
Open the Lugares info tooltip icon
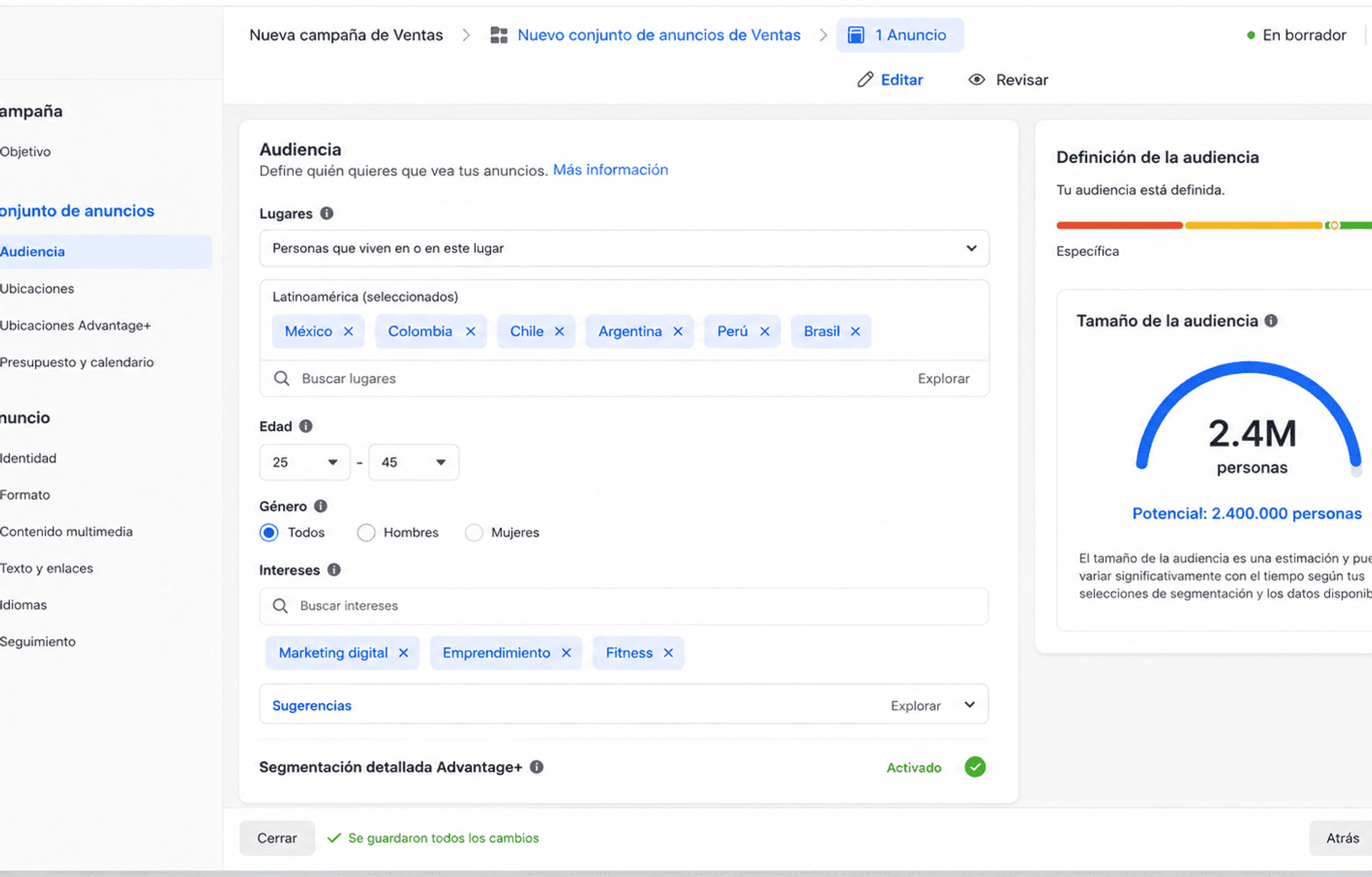(x=327, y=213)
